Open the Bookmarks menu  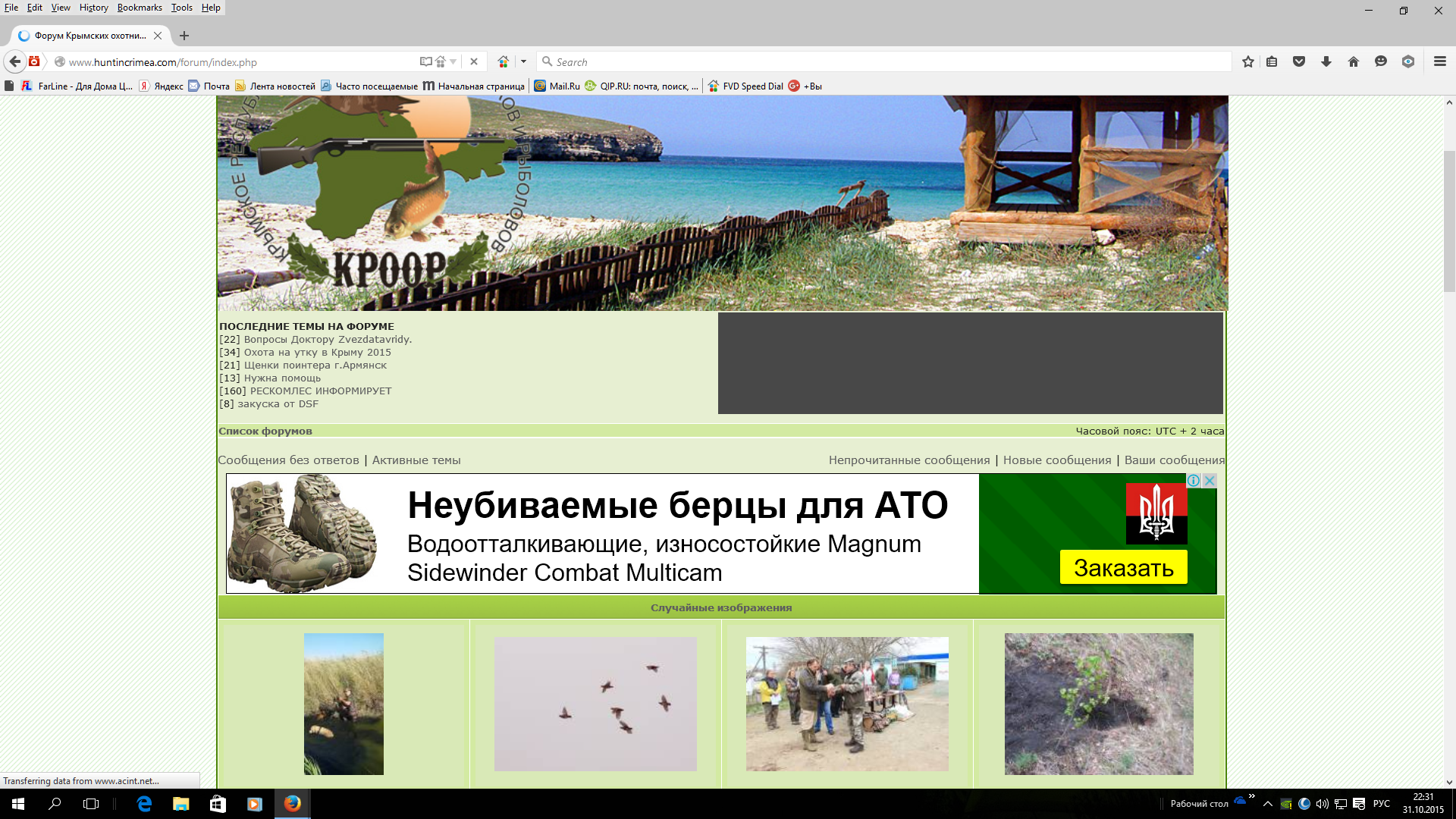click(x=140, y=8)
